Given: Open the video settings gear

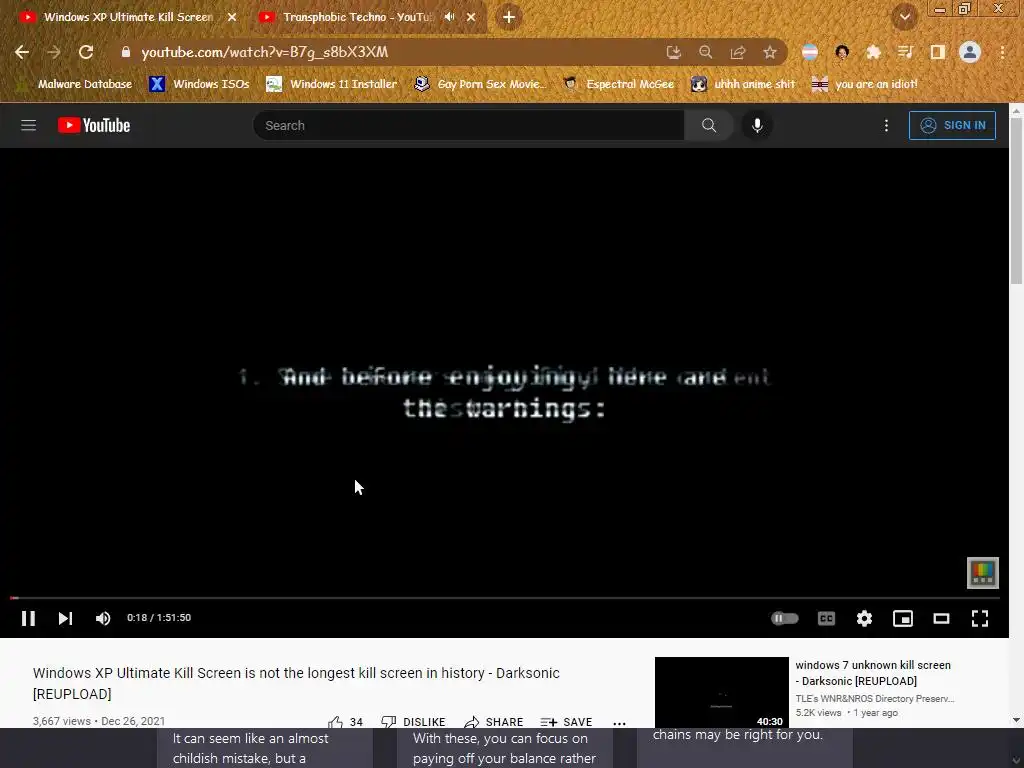Looking at the screenshot, I should click(864, 618).
